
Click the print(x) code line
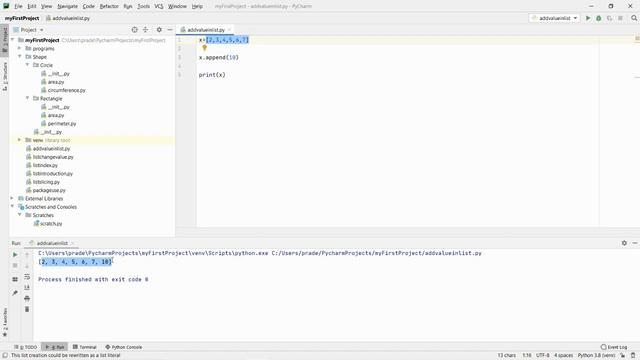tap(212, 75)
